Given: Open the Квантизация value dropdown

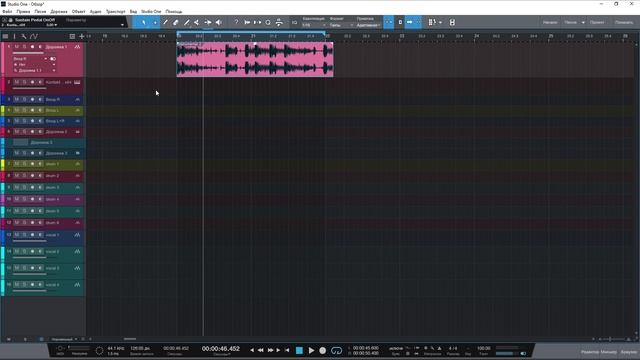Looking at the screenshot, I should (x=313, y=25).
